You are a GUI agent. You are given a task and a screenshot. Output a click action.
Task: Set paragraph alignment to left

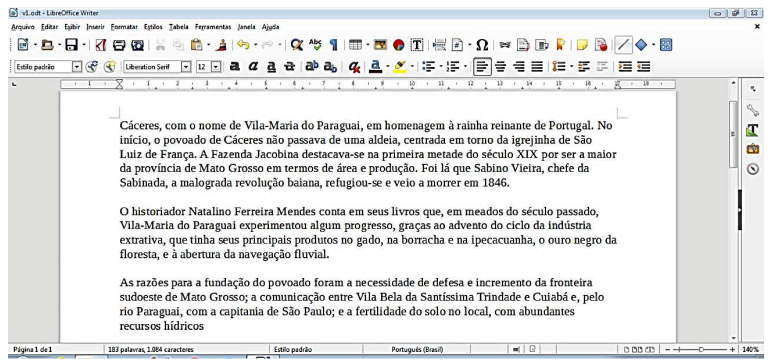[482, 67]
